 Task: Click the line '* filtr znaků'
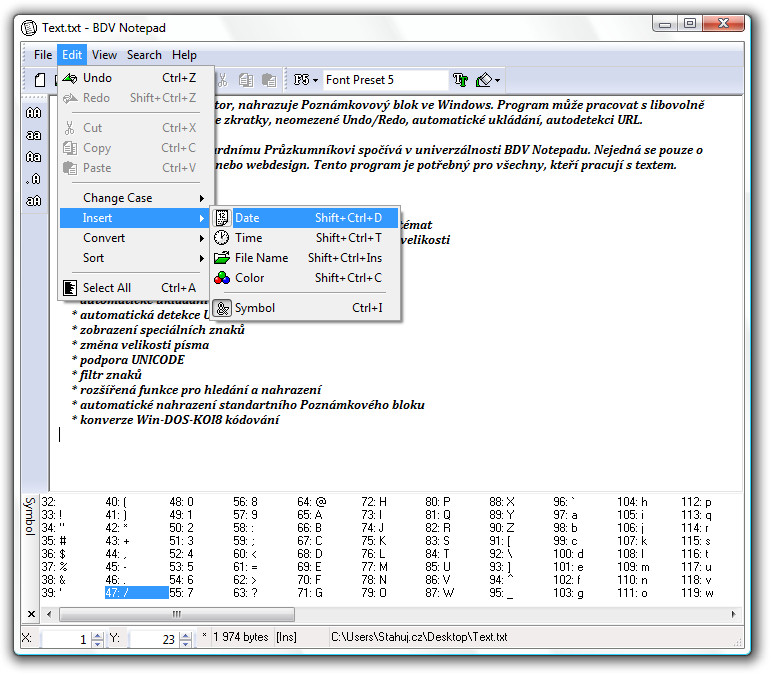(x=106, y=375)
